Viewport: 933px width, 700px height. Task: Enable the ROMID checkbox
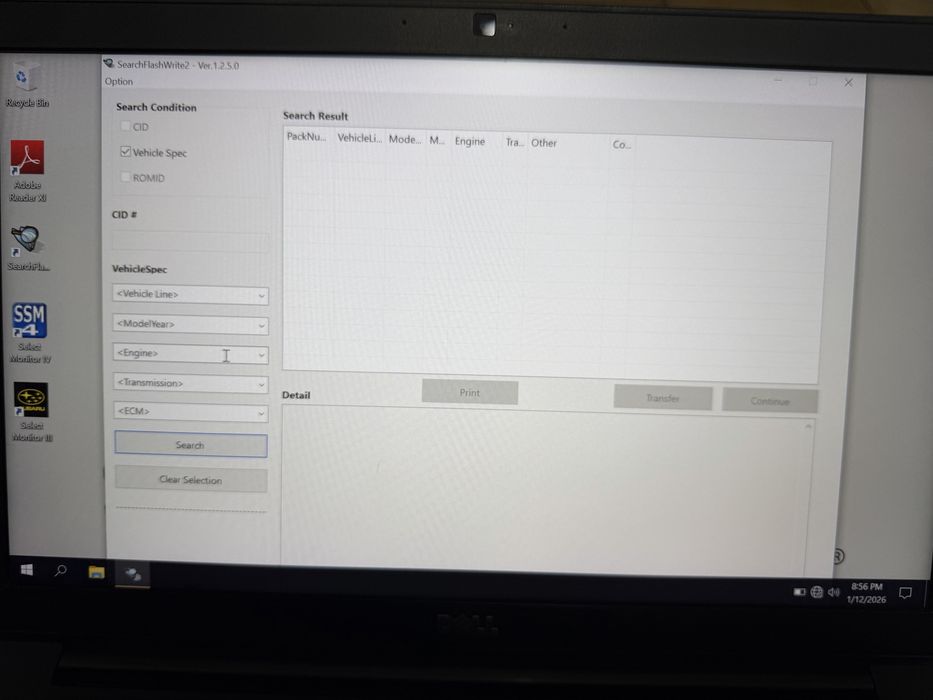click(x=126, y=177)
